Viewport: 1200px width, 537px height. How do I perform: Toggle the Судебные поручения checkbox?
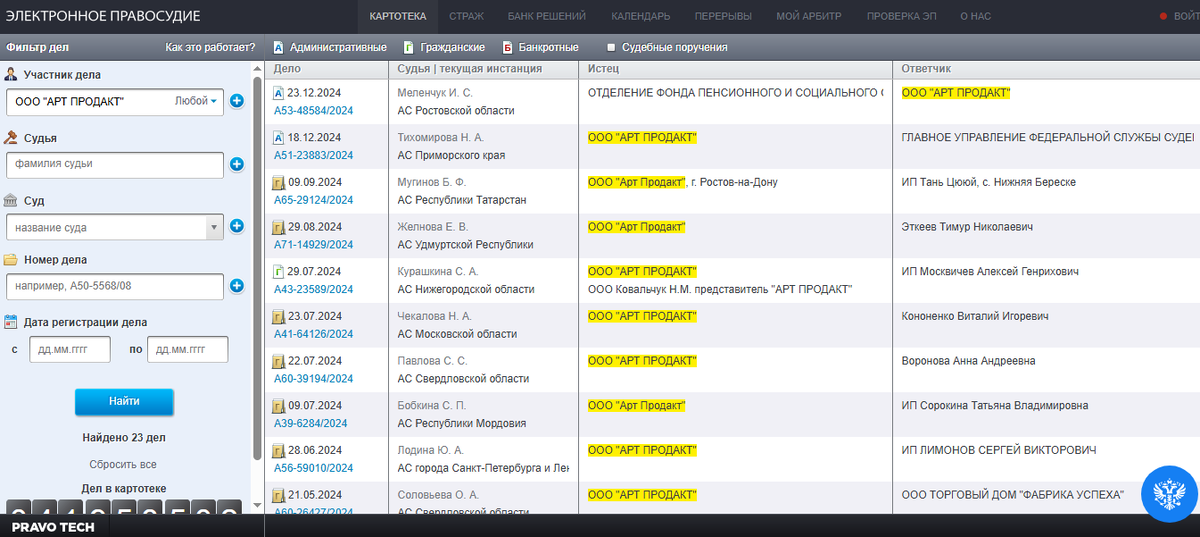[x=611, y=47]
